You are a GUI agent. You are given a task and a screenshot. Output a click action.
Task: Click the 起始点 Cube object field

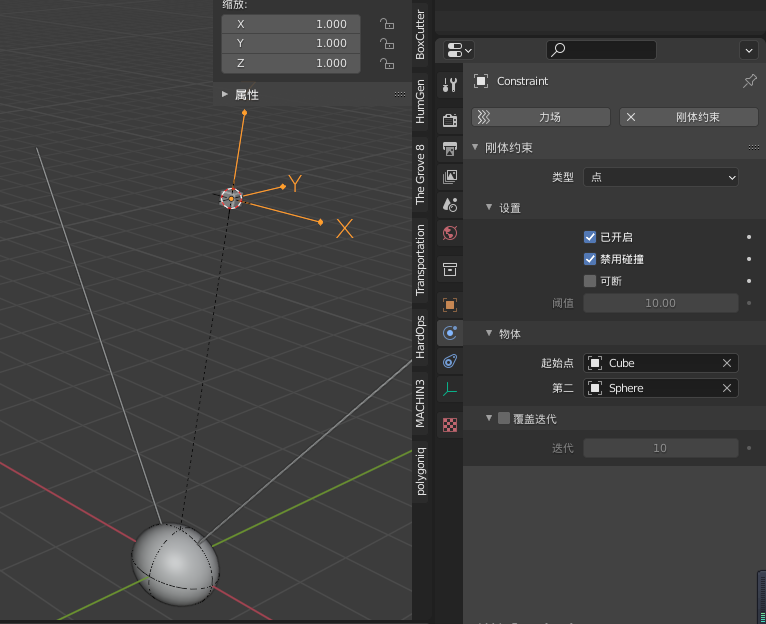660,363
